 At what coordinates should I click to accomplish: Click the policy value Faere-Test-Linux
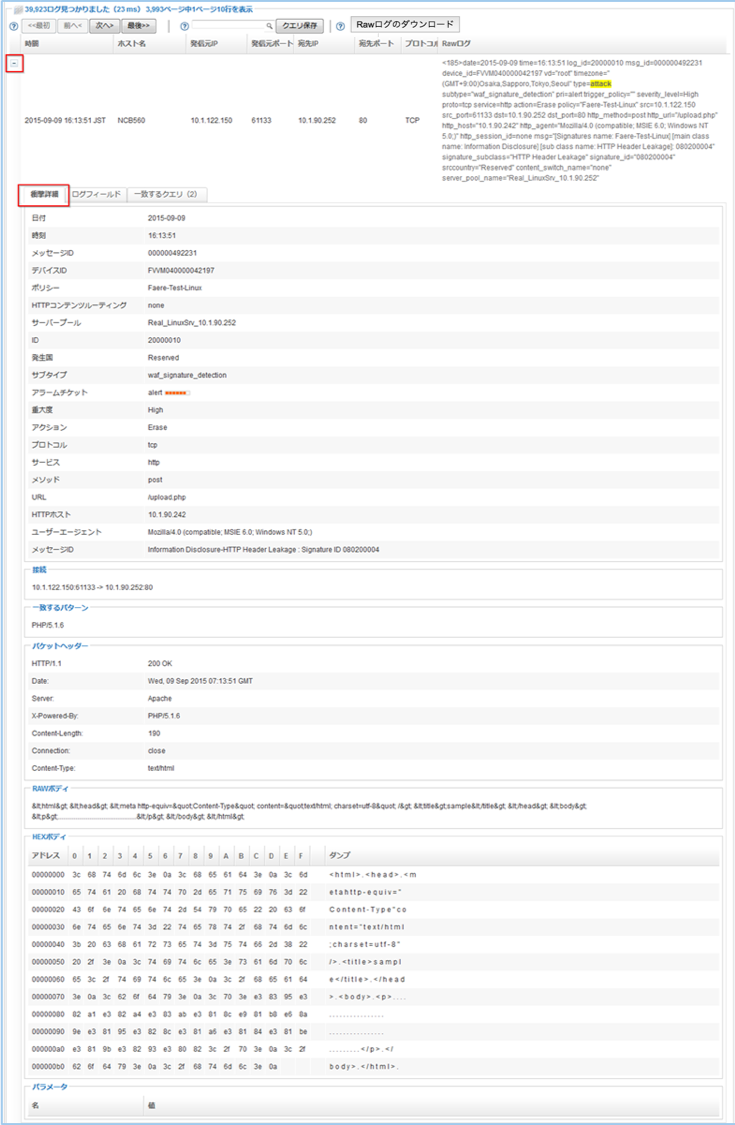point(175,288)
